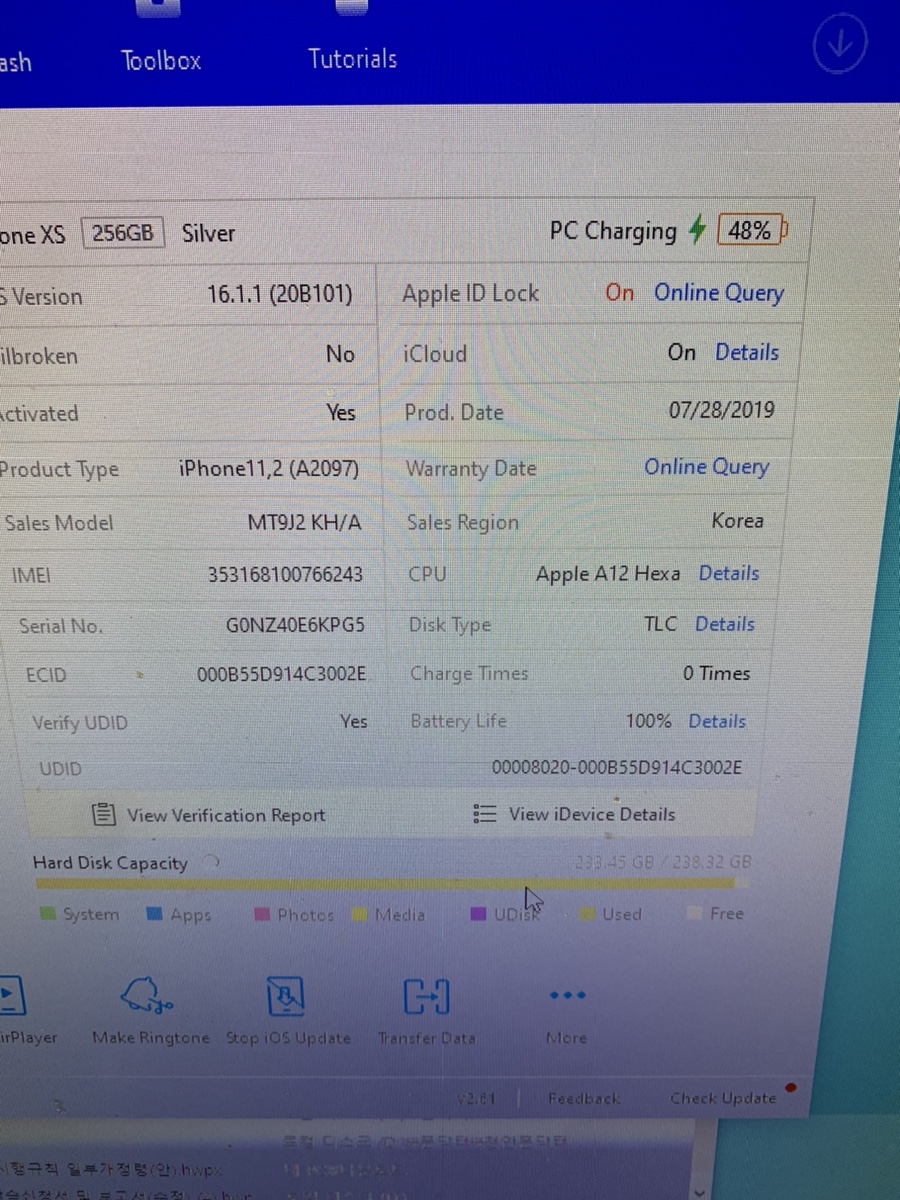This screenshot has height=1200, width=900.
Task: Click the Hard Disk Capacity refresh spinner
Action: [x=212, y=862]
